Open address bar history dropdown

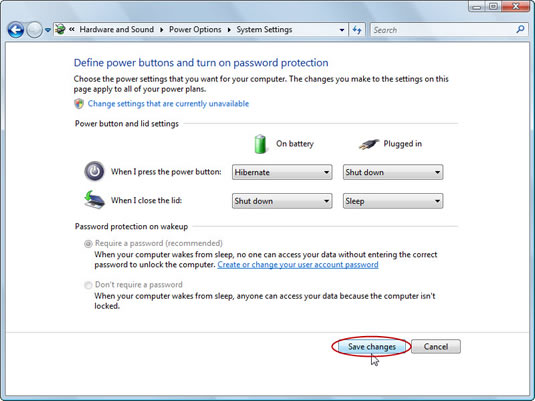pyautogui.click(x=342, y=30)
